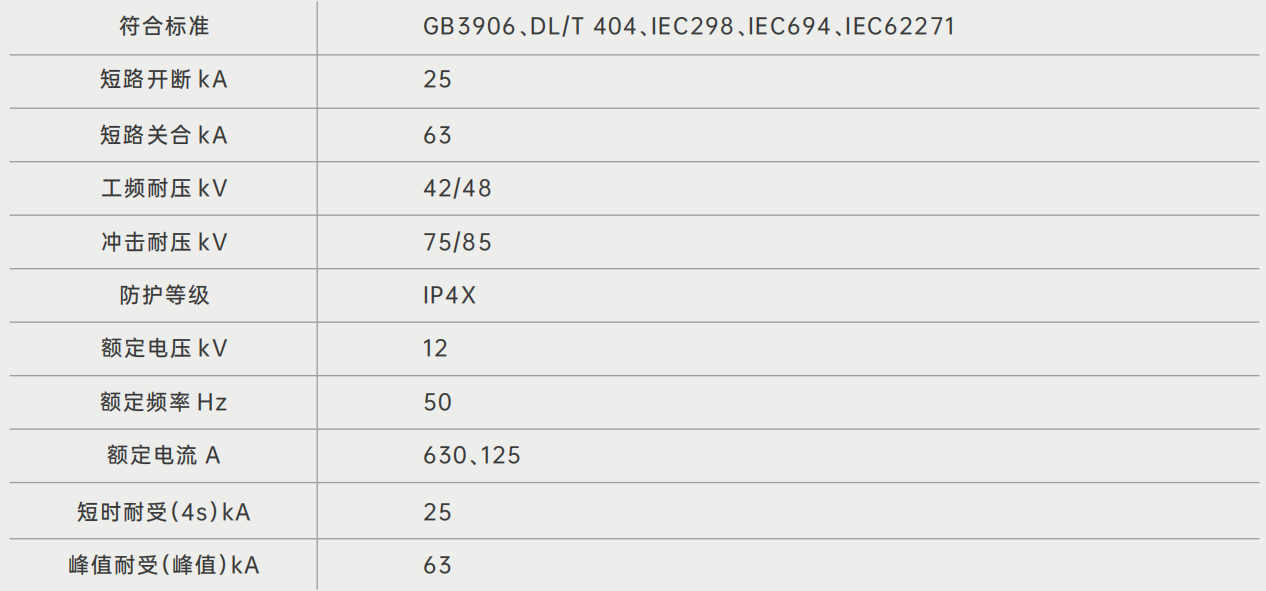Viewport: 1266px width, 591px height.
Task: Click the 短路开断 kA label
Action: click(164, 80)
